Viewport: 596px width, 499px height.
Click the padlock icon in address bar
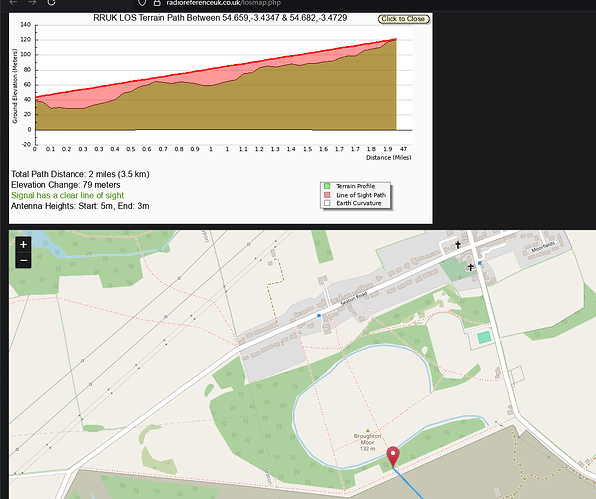[156, 3]
